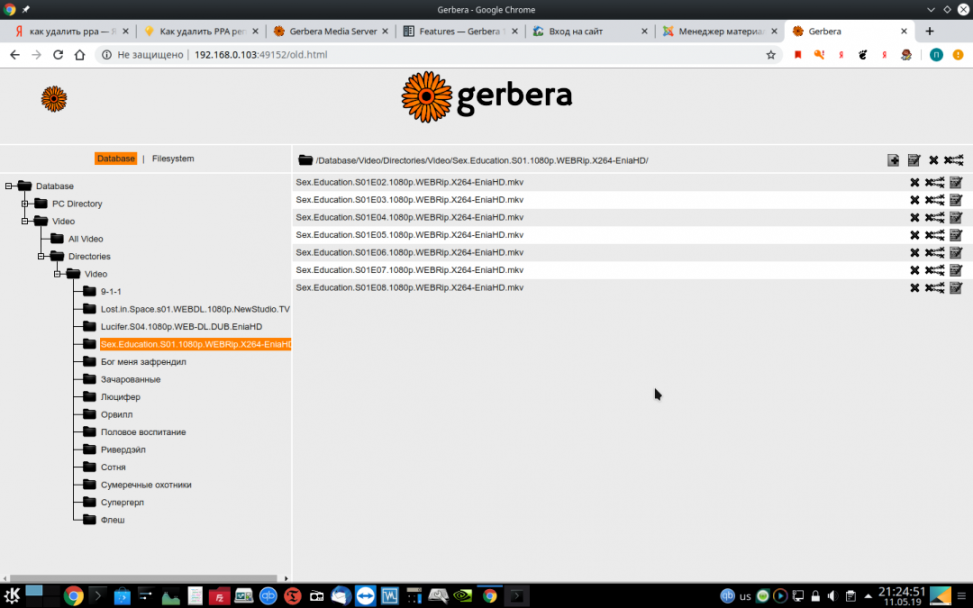
Task: Open the 'Features — Gerbera' browser tab
Action: tap(461, 31)
